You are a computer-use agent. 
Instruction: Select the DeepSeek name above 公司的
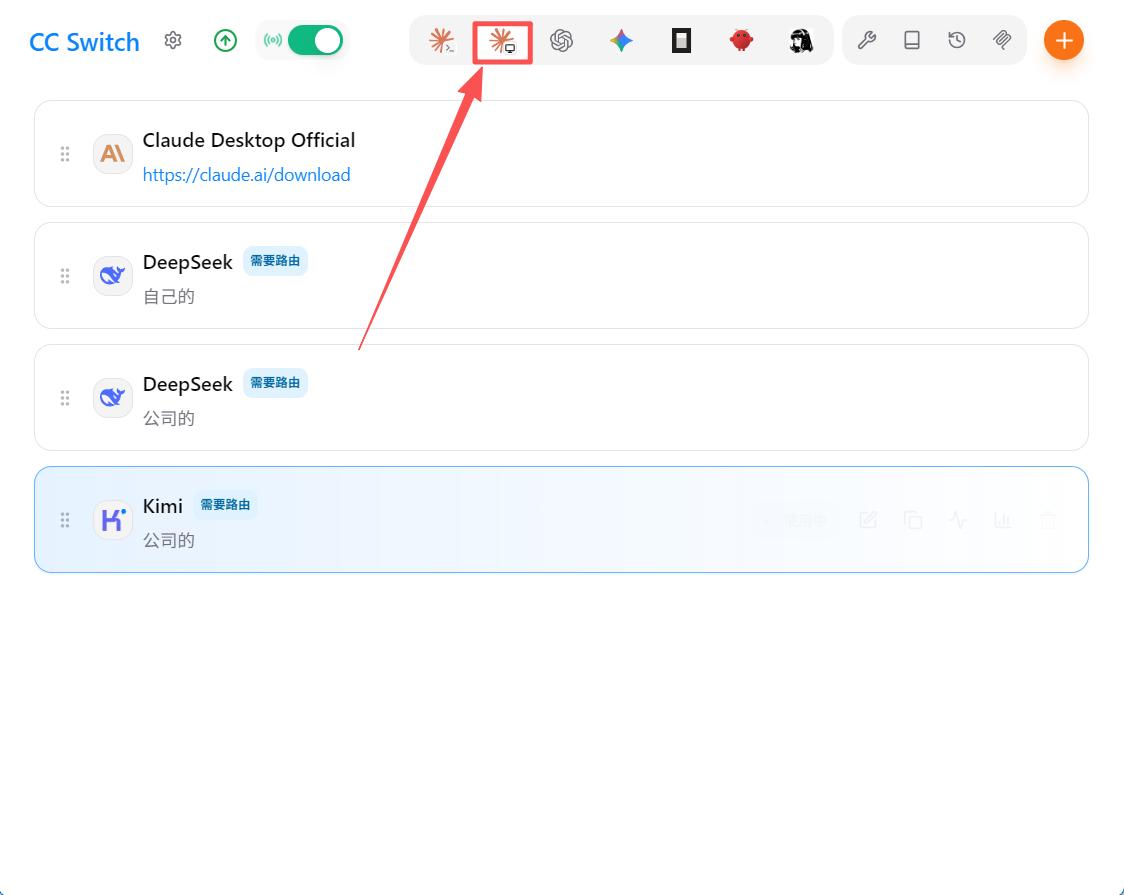tap(188, 384)
